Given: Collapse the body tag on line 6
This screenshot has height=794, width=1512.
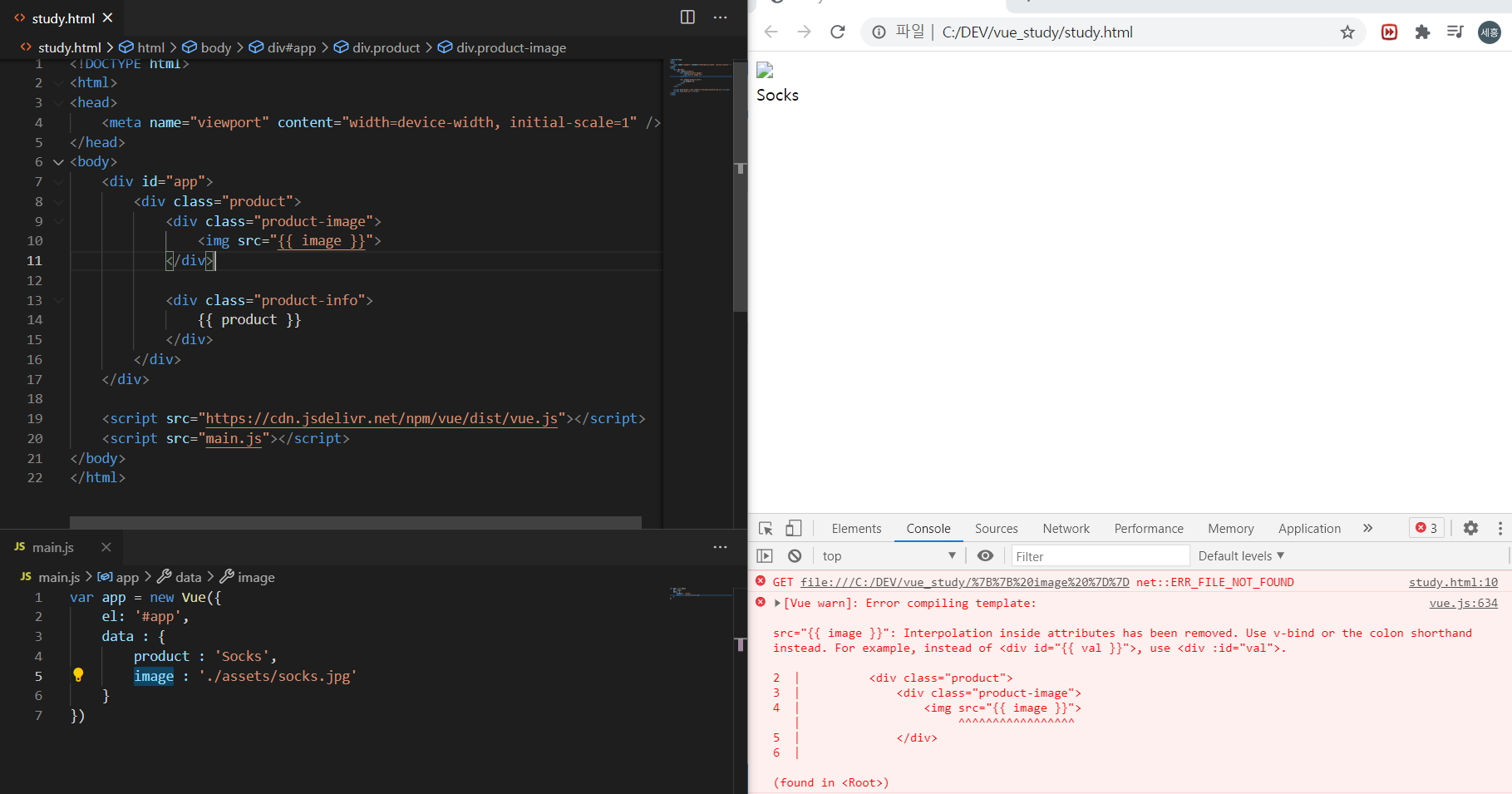Looking at the screenshot, I should [58, 162].
